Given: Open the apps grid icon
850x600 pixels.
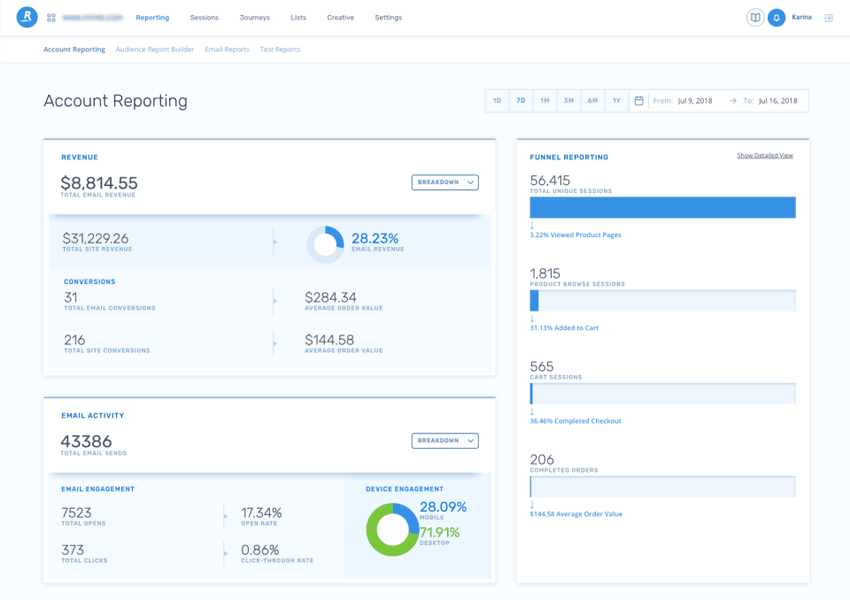Looking at the screenshot, I should pos(51,18).
